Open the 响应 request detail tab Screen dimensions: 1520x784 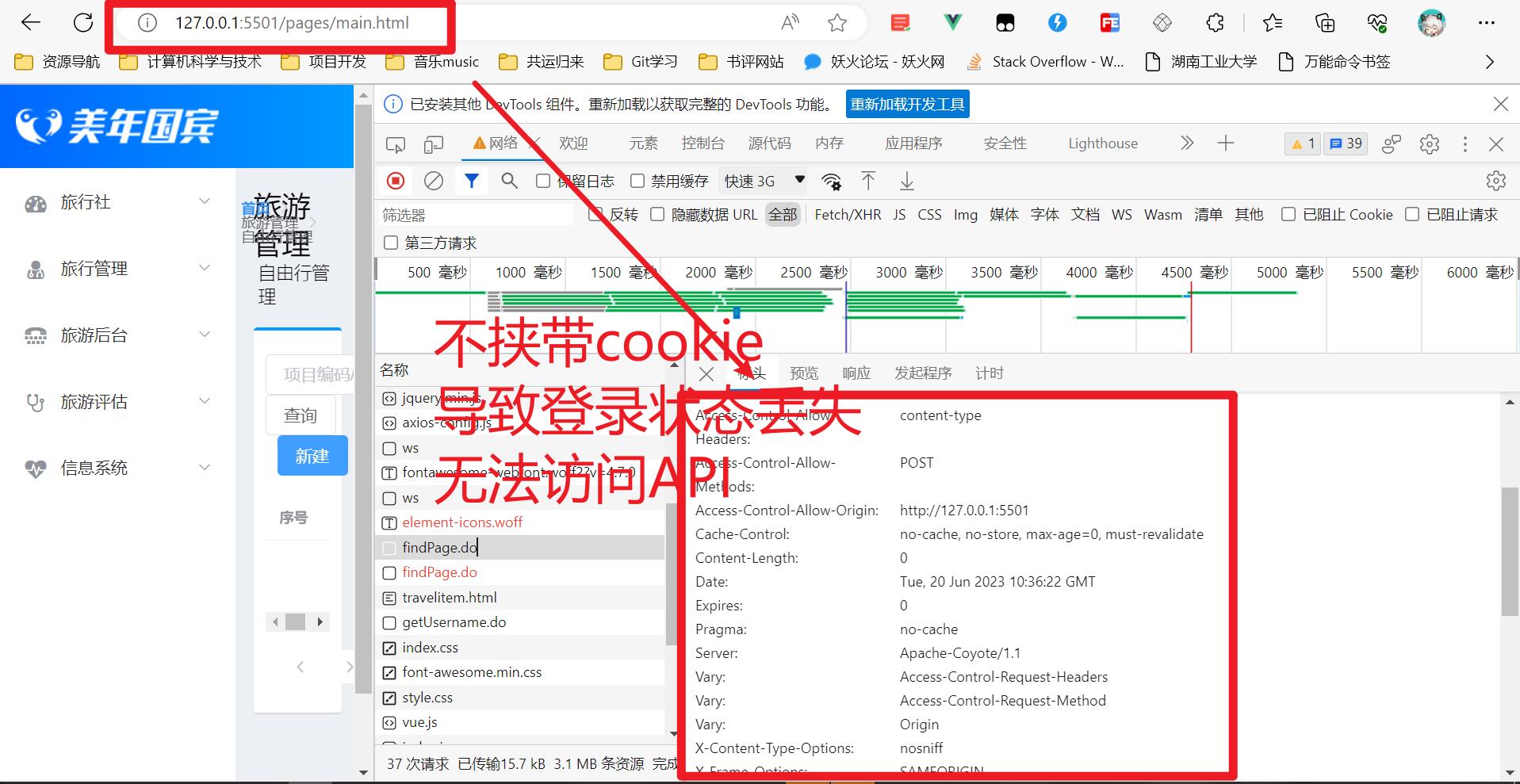click(x=856, y=373)
